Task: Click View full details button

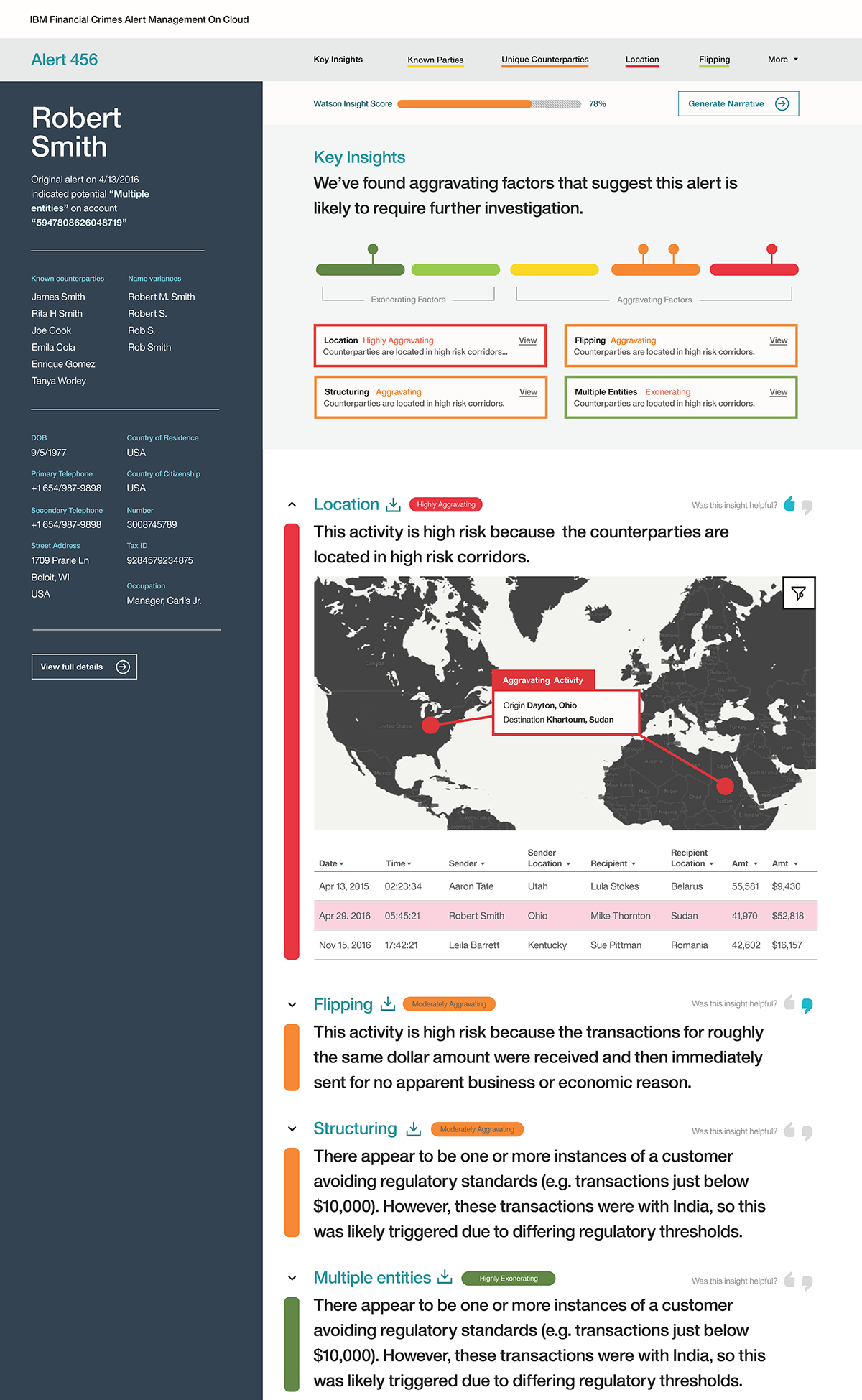Action: (x=84, y=667)
